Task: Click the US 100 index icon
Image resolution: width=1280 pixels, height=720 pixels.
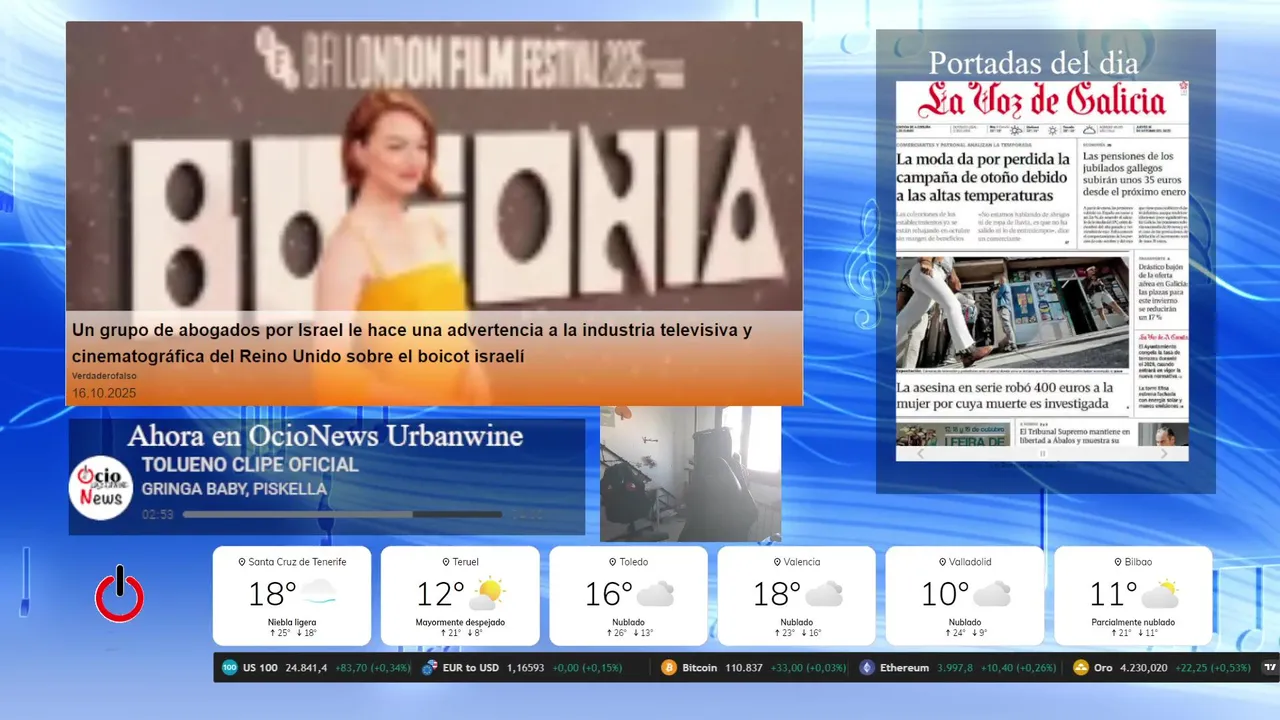Action: pyautogui.click(x=229, y=667)
